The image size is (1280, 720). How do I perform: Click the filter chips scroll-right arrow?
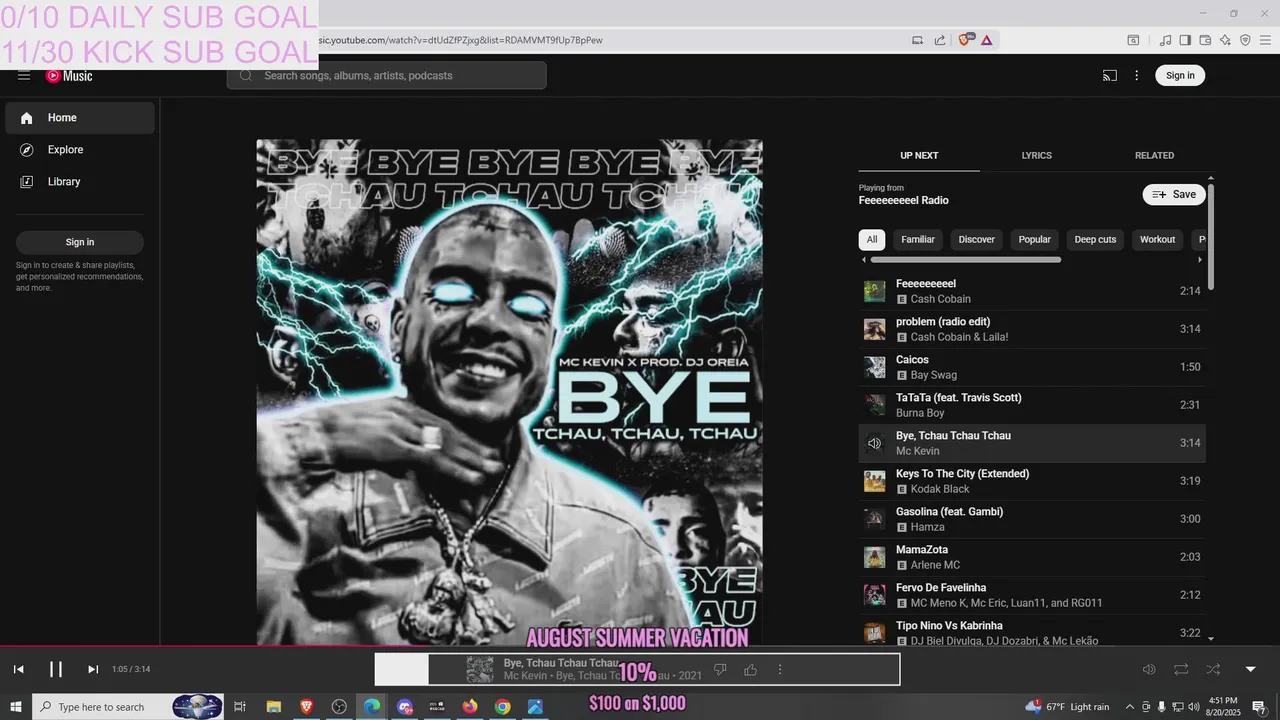(1200, 260)
